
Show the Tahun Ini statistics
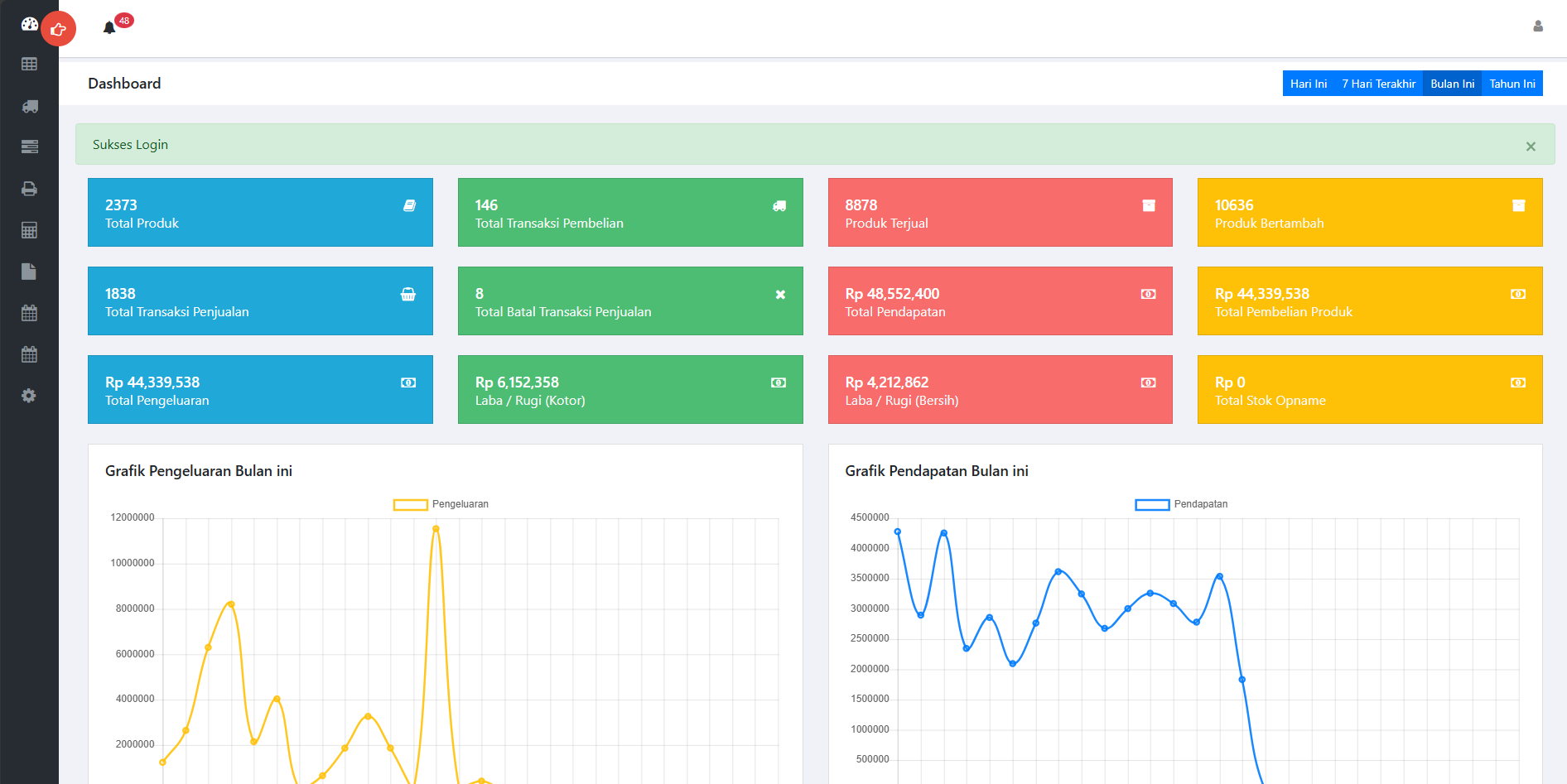[x=1512, y=84]
